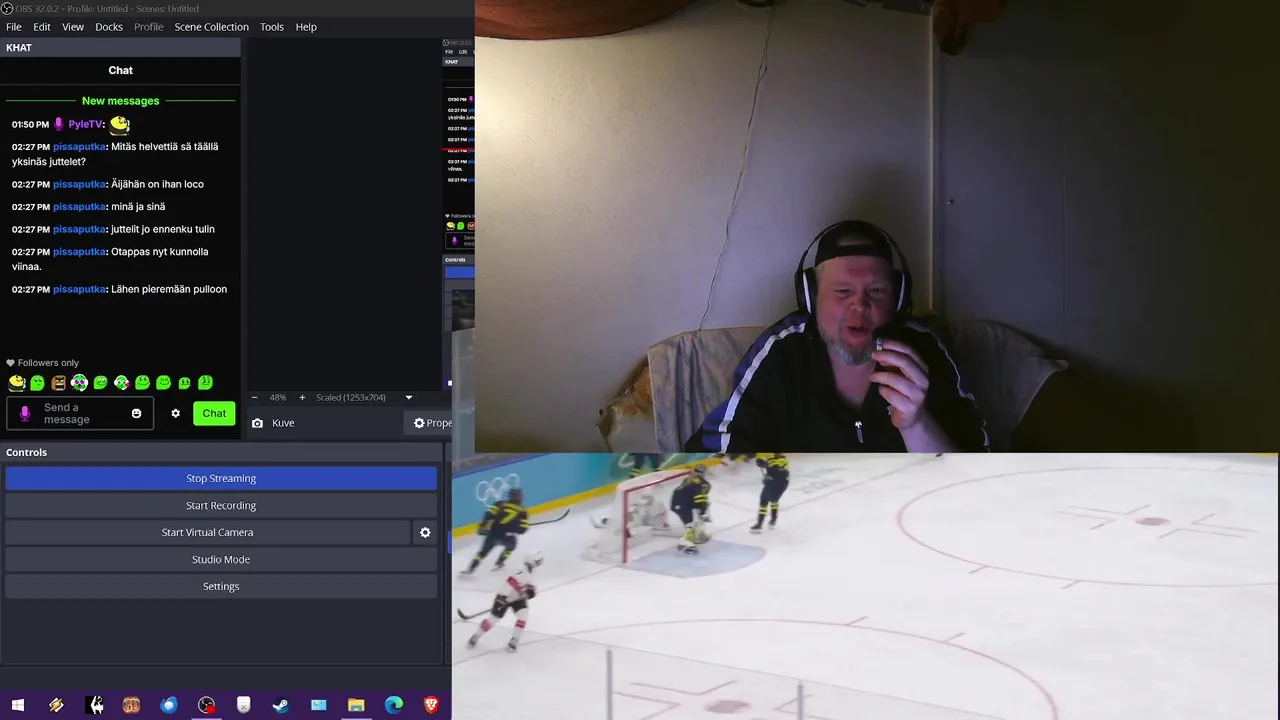Viewport: 1280px width, 720px height.
Task: Click the Kuve source label
Action: (283, 423)
